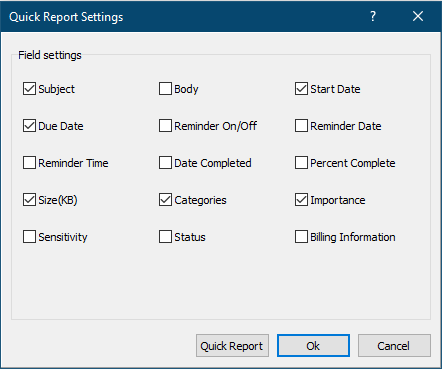
Task: Tick the Date Completed checkbox
Action: click(165, 163)
